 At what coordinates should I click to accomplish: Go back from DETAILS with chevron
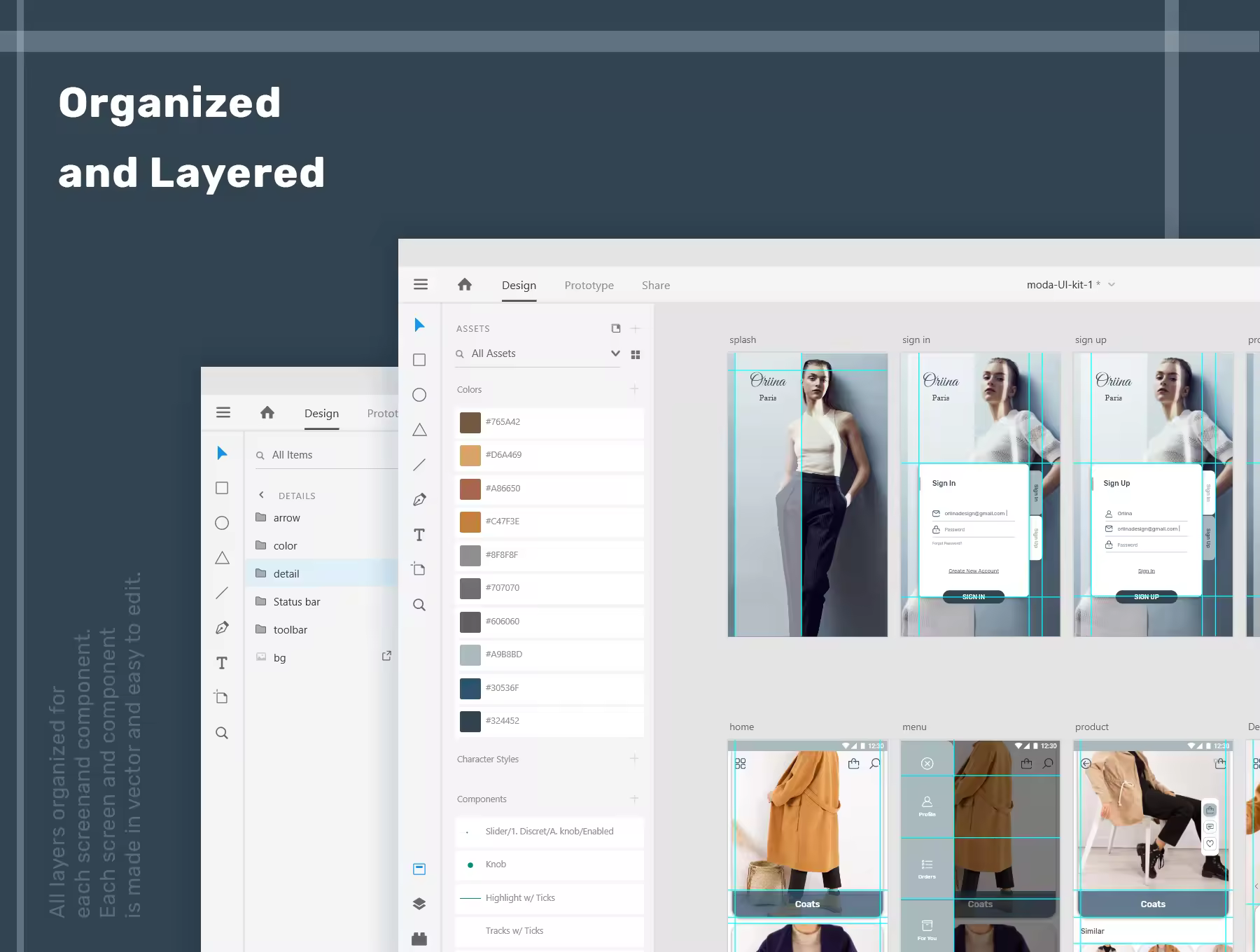[x=262, y=495]
